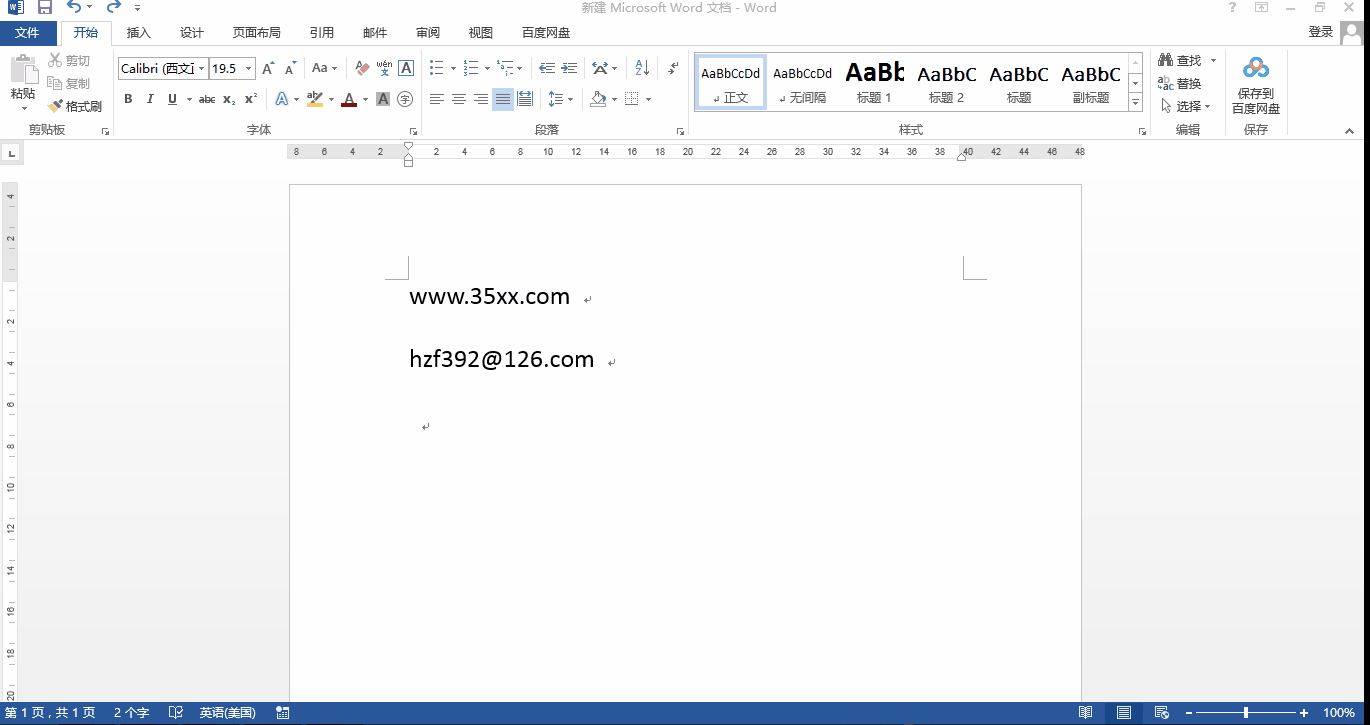
Task: Switch to Read Mode view in status bar
Action: click(1086, 713)
